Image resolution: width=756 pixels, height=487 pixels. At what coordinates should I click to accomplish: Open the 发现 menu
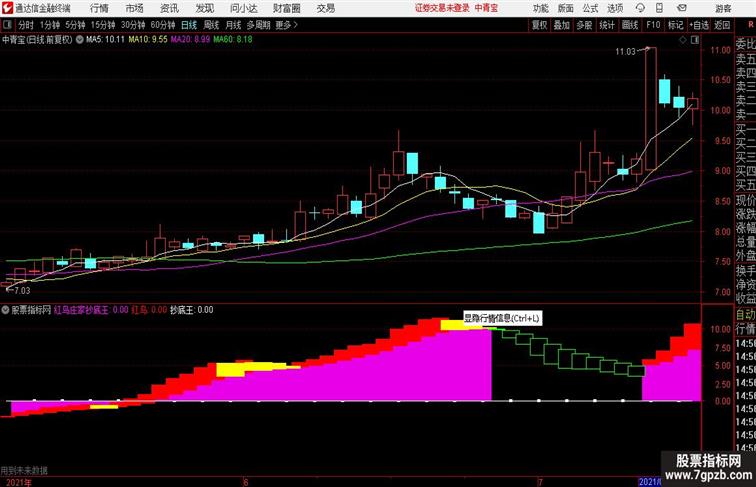[204, 8]
